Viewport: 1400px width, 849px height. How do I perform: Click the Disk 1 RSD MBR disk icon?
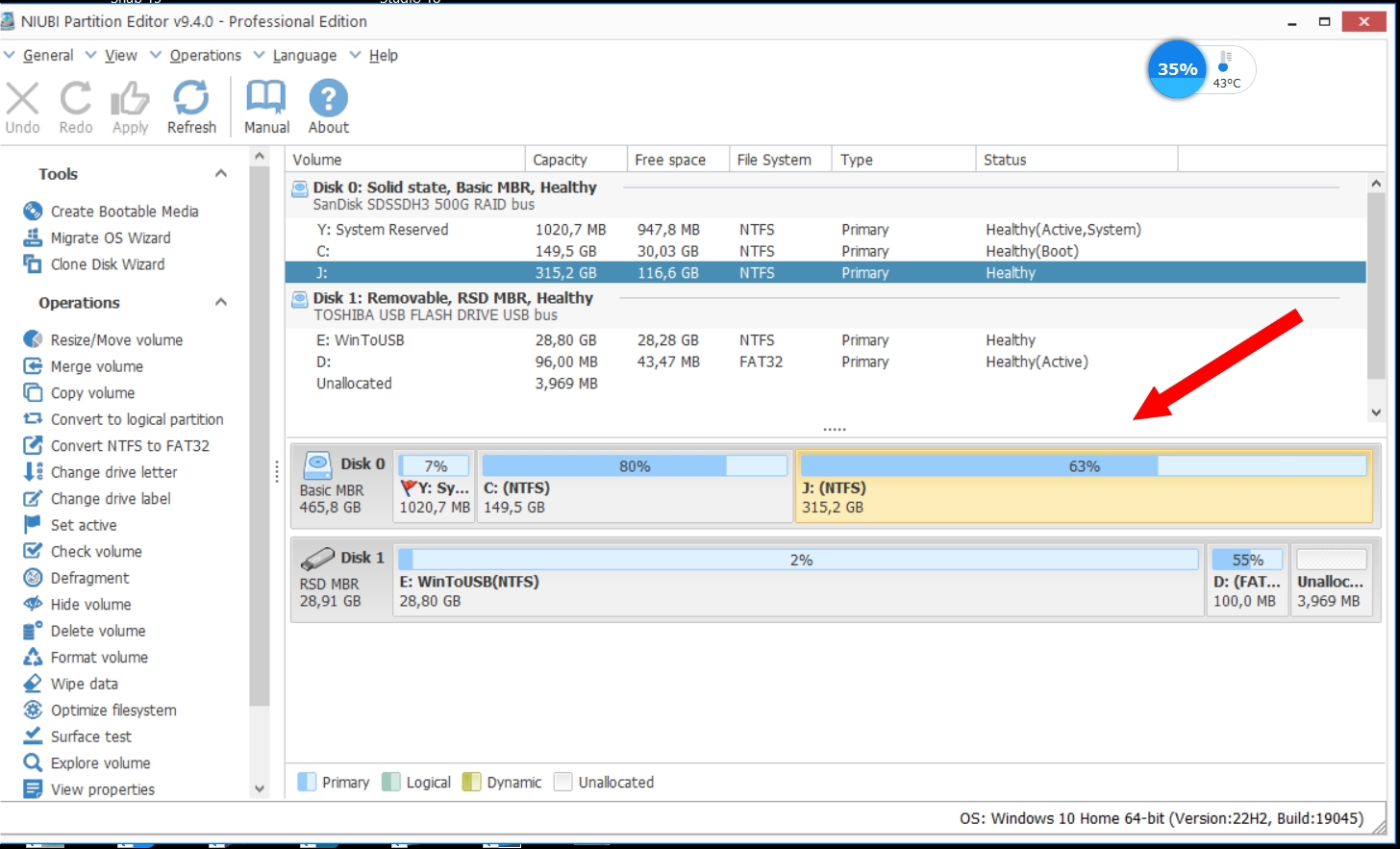317,559
